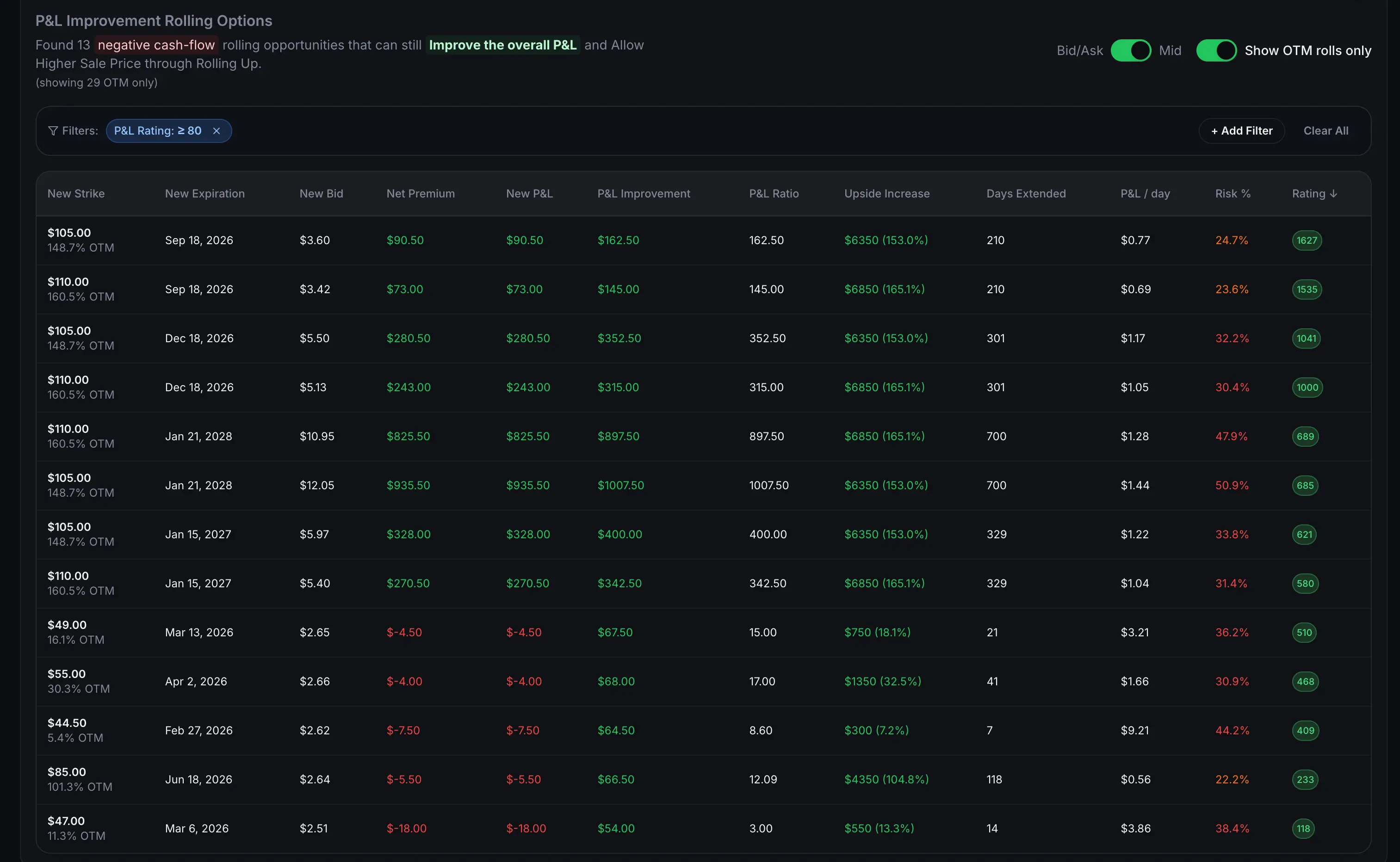Remove the P&L Rating ≥ 80 filter
This screenshot has width=1400, height=862.
click(x=216, y=130)
